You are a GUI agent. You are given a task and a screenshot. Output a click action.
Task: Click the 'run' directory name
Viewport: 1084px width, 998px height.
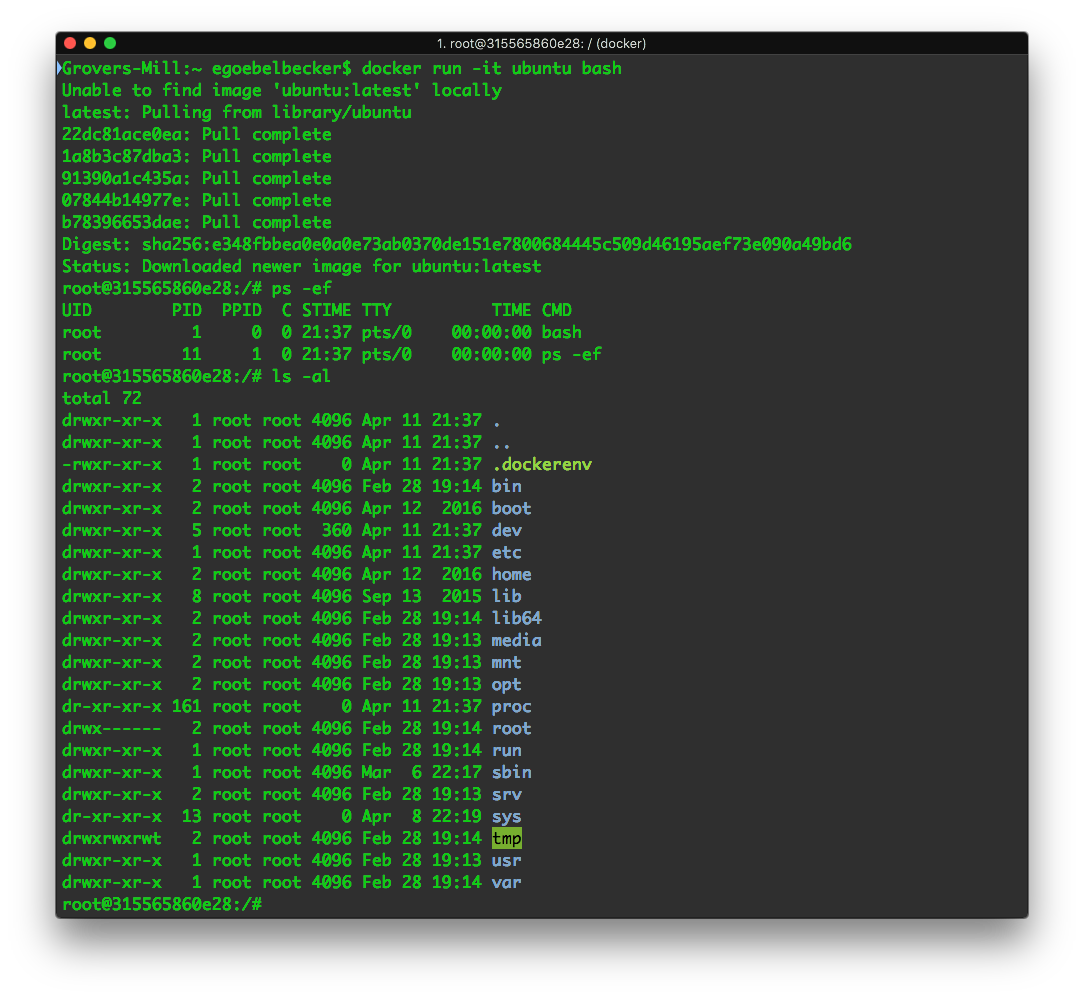pos(507,751)
